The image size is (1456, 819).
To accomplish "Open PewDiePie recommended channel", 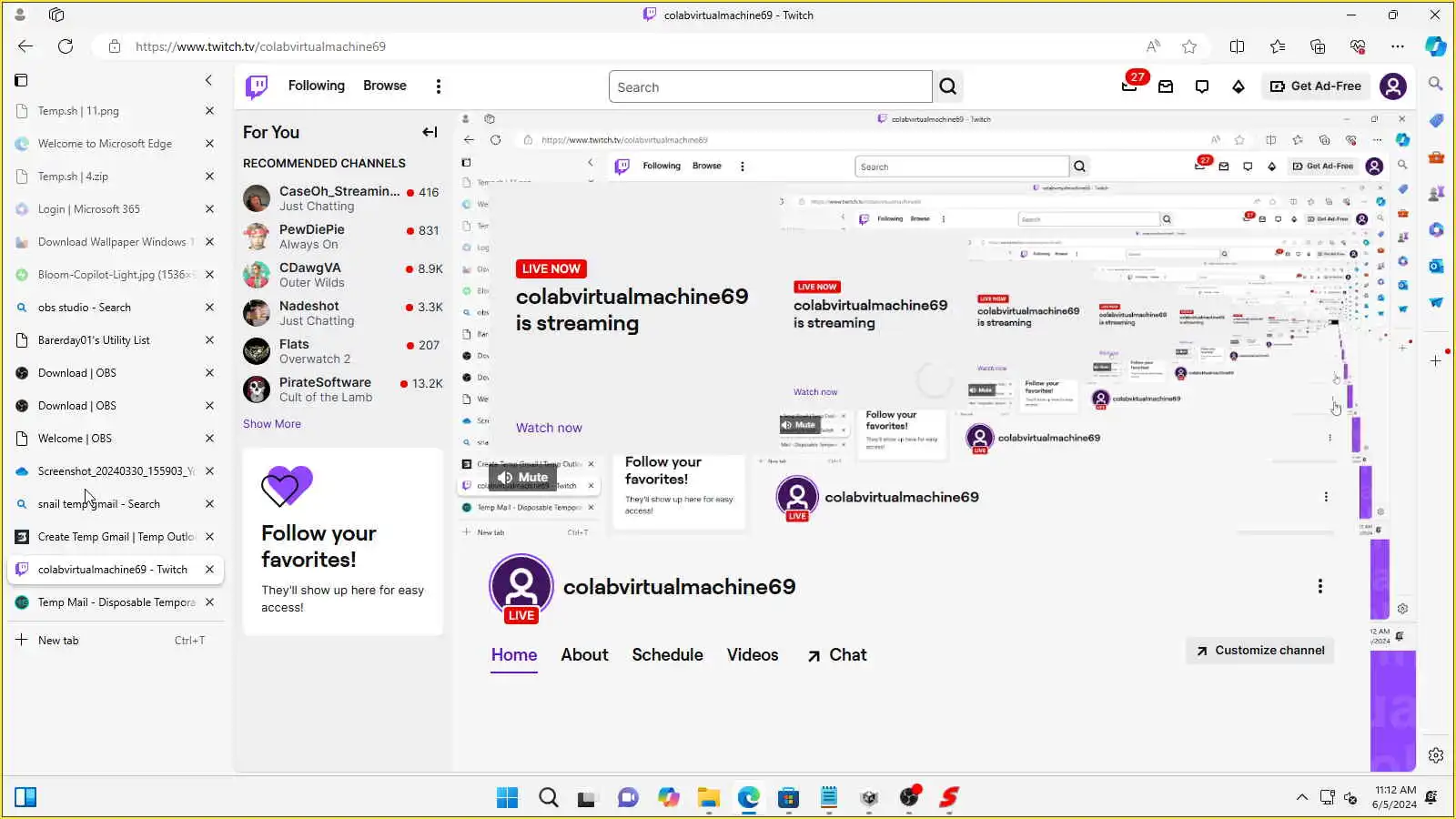I will (x=342, y=237).
